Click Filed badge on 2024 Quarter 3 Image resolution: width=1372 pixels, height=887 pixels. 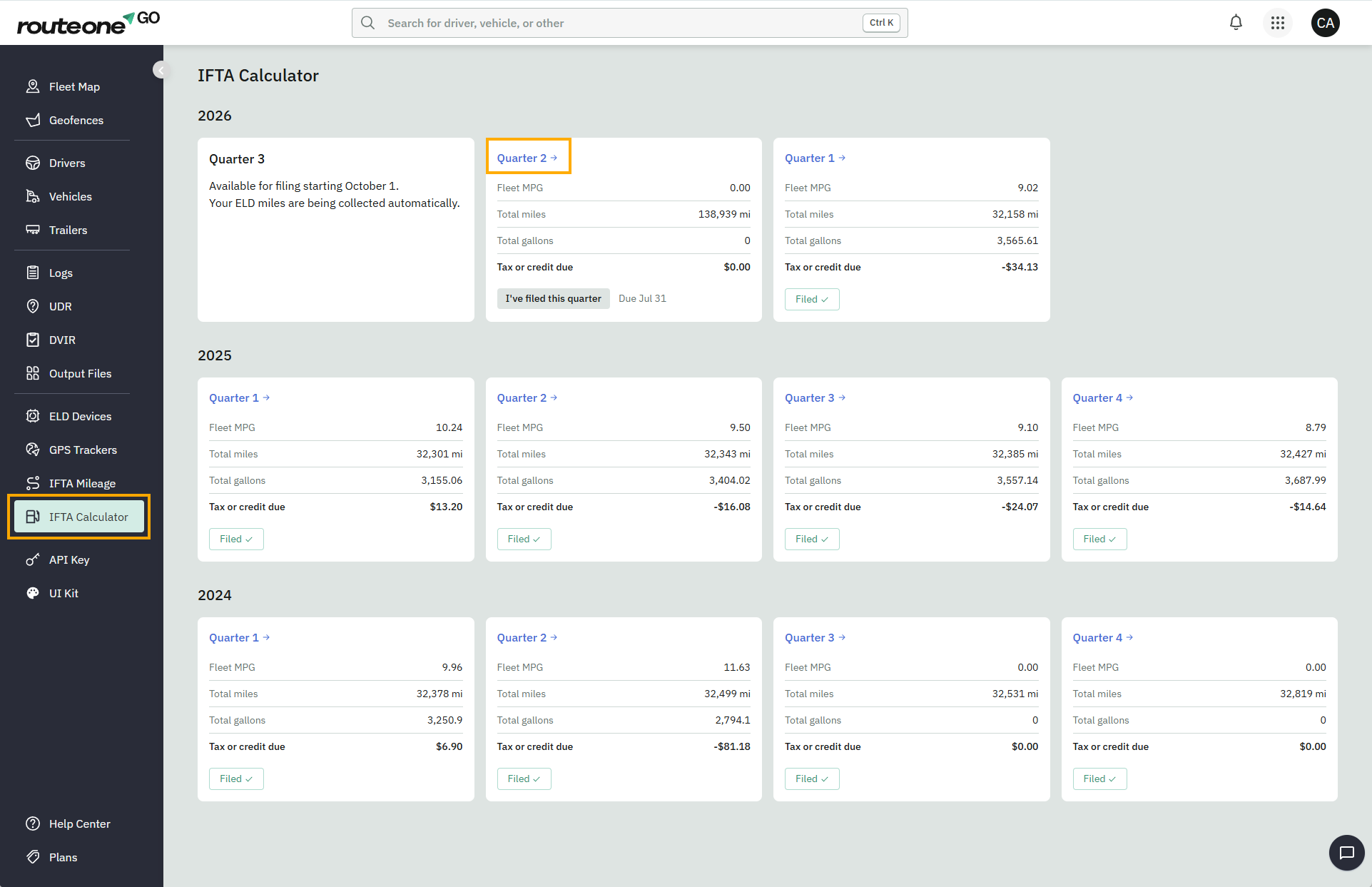pos(812,779)
